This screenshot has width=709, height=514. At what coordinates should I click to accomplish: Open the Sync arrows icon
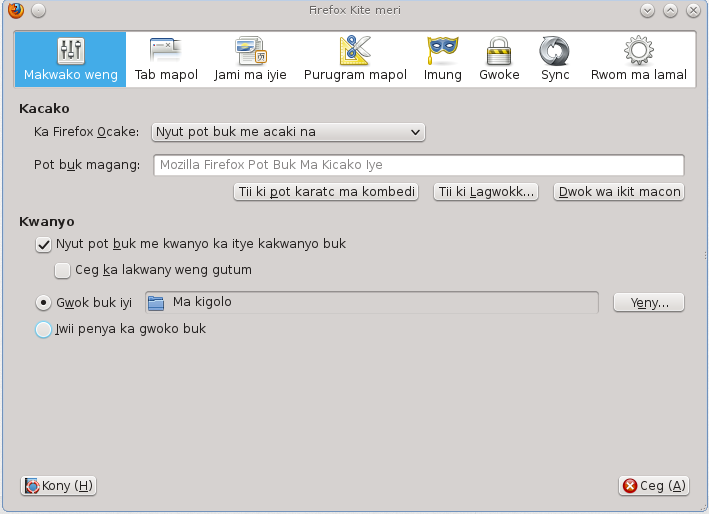(554, 51)
